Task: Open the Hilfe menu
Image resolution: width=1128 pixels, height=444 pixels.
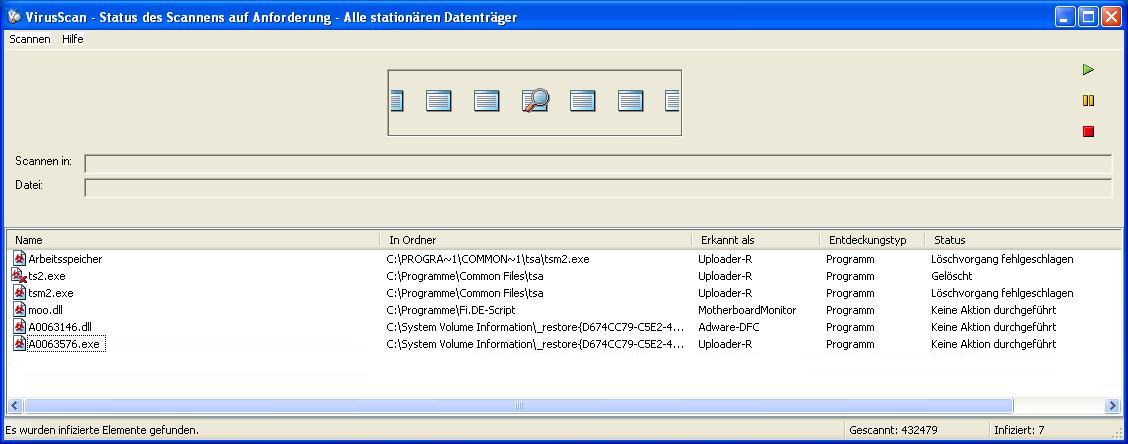Action: (x=73, y=40)
